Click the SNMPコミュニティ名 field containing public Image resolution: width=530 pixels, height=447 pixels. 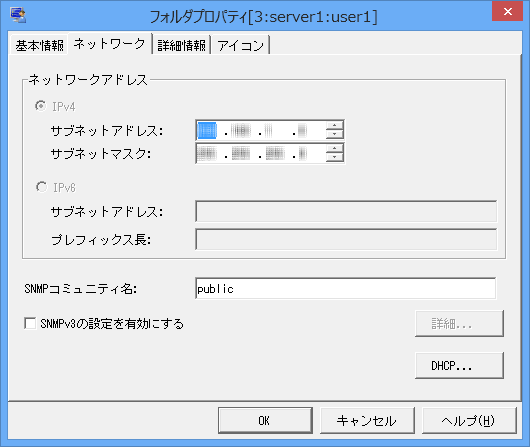pyautogui.click(x=346, y=288)
